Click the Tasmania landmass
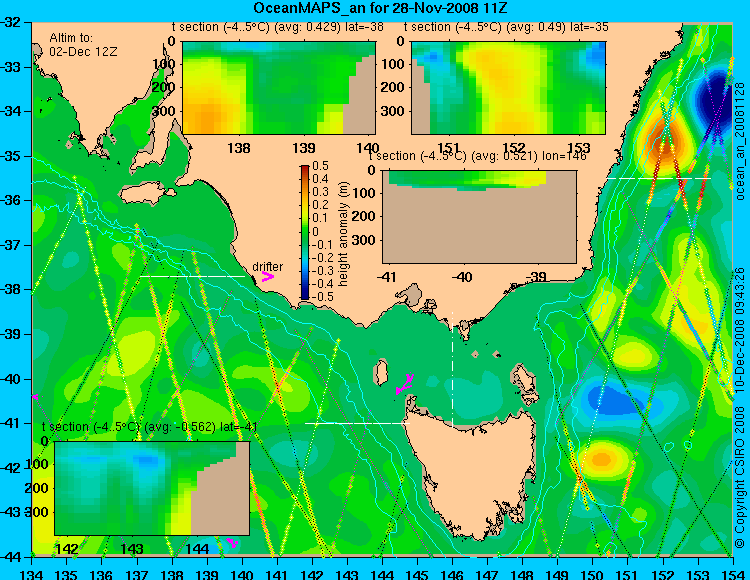The width and height of the screenshot is (750, 580). (x=469, y=473)
